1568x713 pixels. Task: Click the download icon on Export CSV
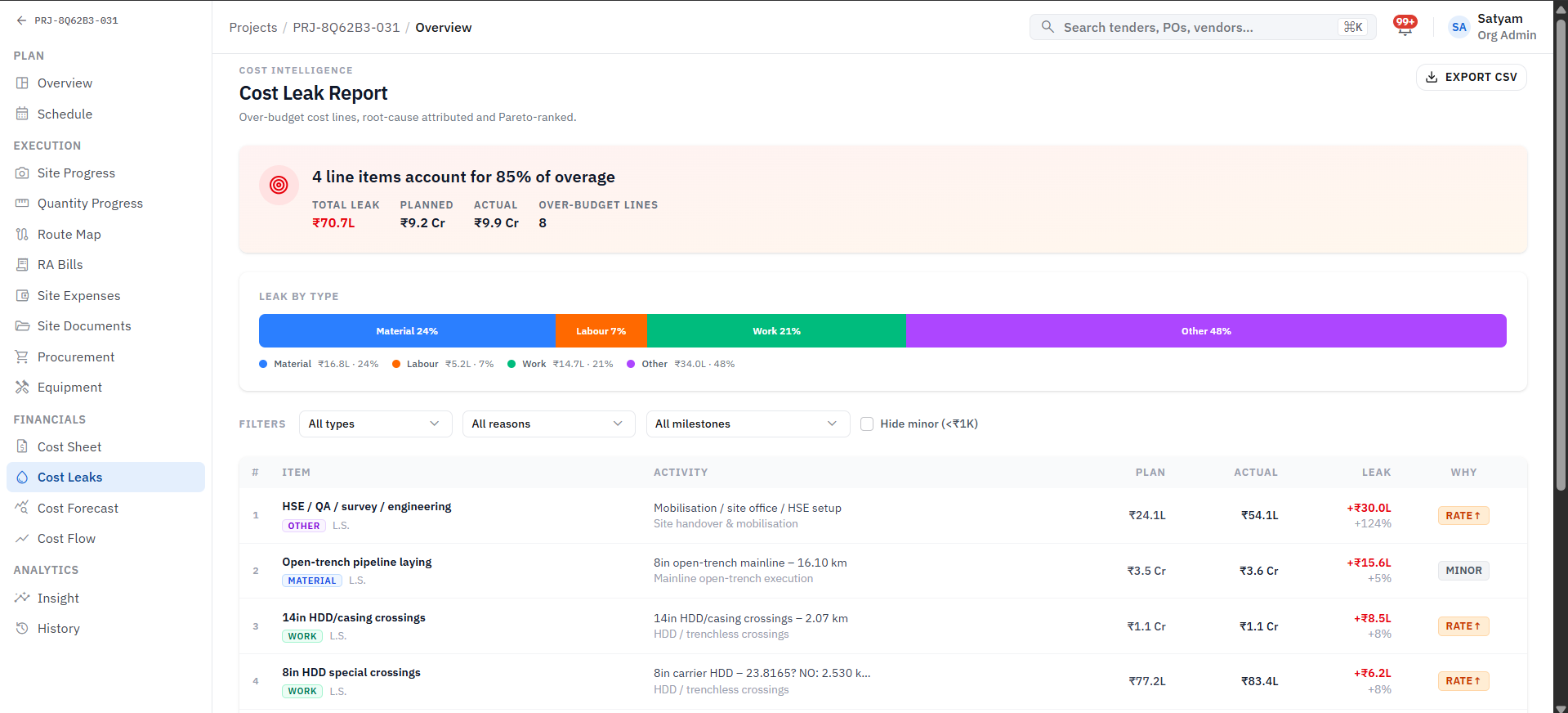coord(1432,78)
